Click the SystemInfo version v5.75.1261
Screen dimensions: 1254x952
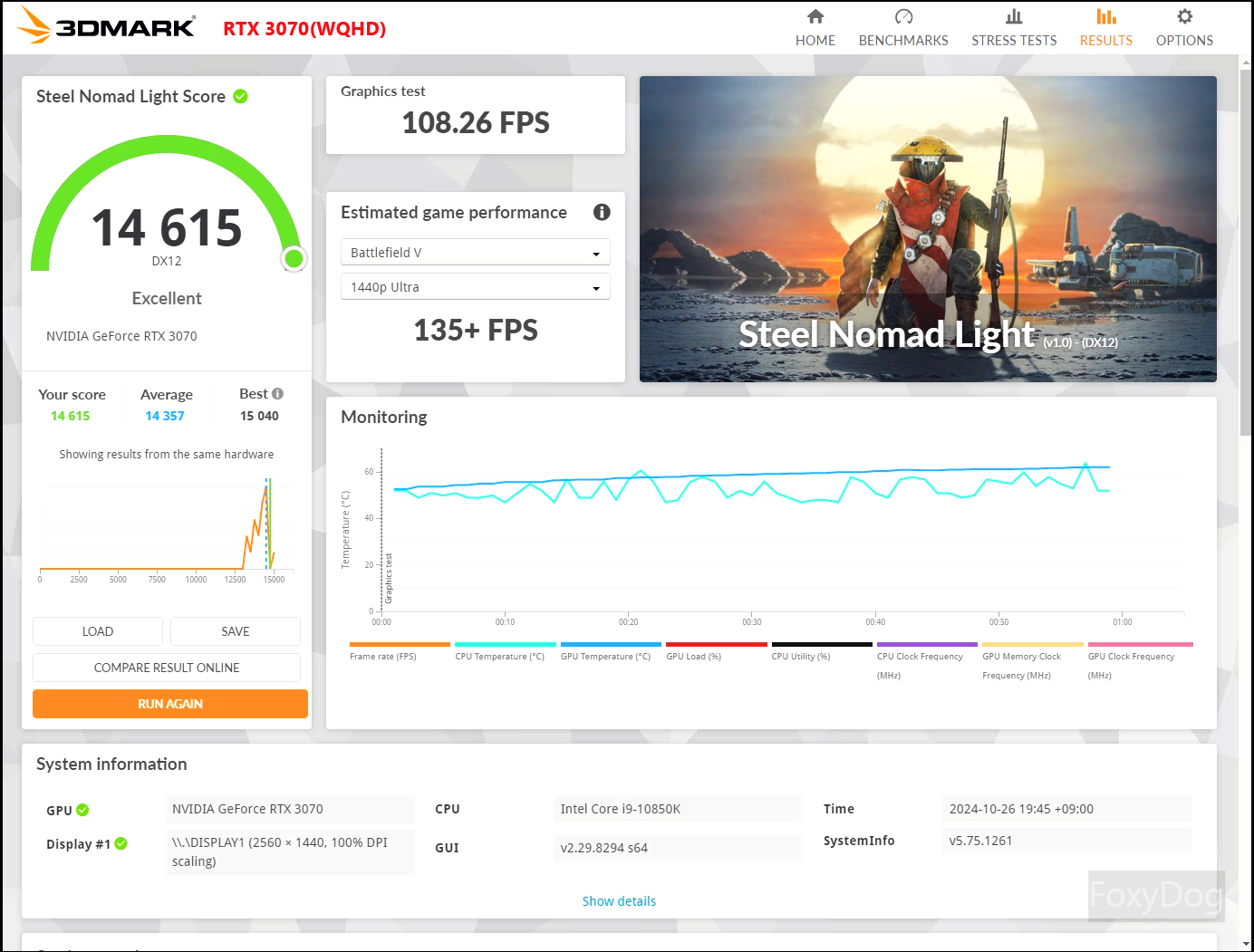(1067, 841)
